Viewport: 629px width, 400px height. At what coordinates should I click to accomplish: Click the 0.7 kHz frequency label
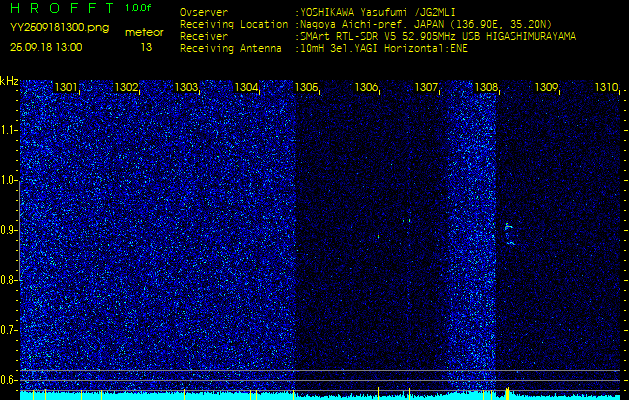(x=8, y=330)
